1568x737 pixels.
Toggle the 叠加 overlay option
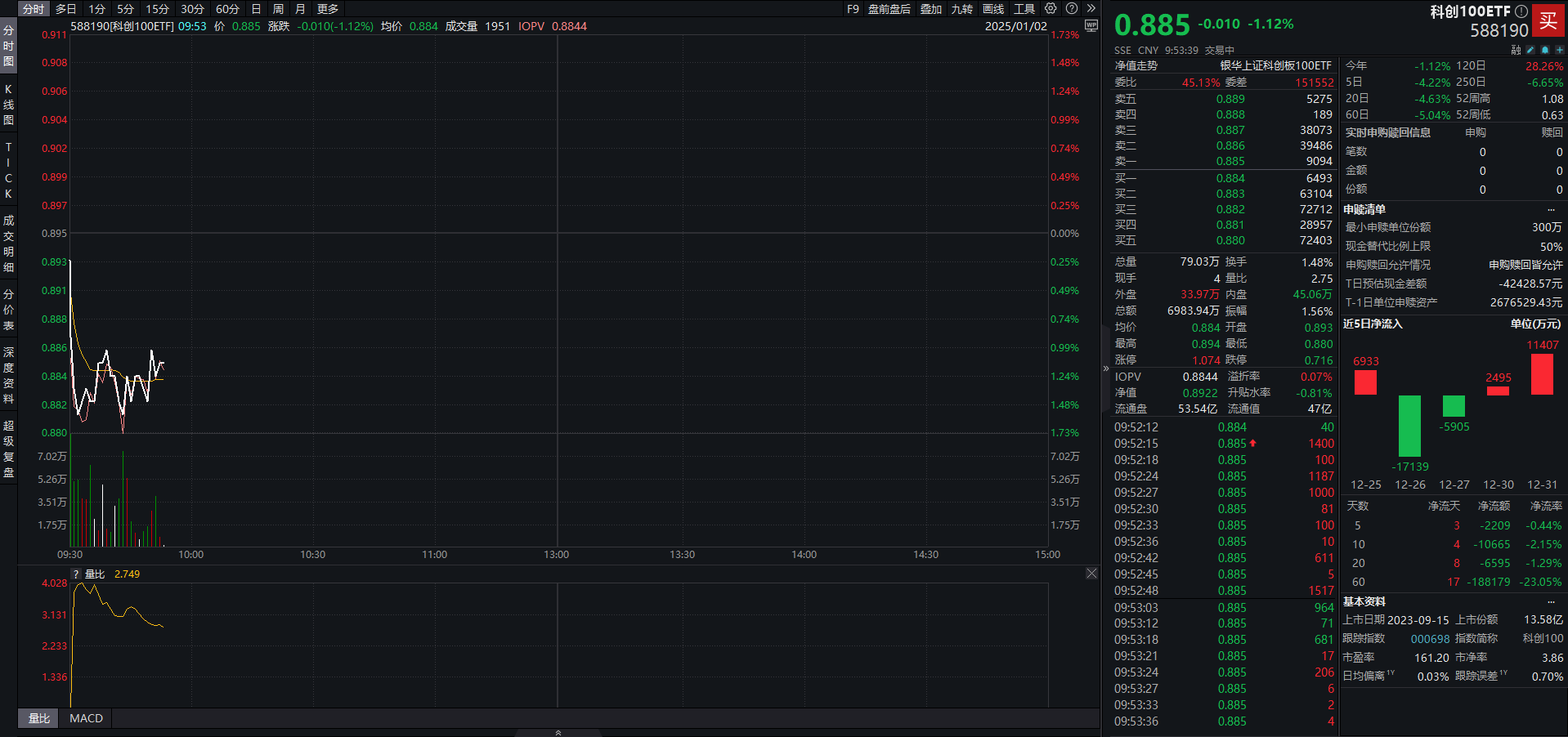point(931,9)
